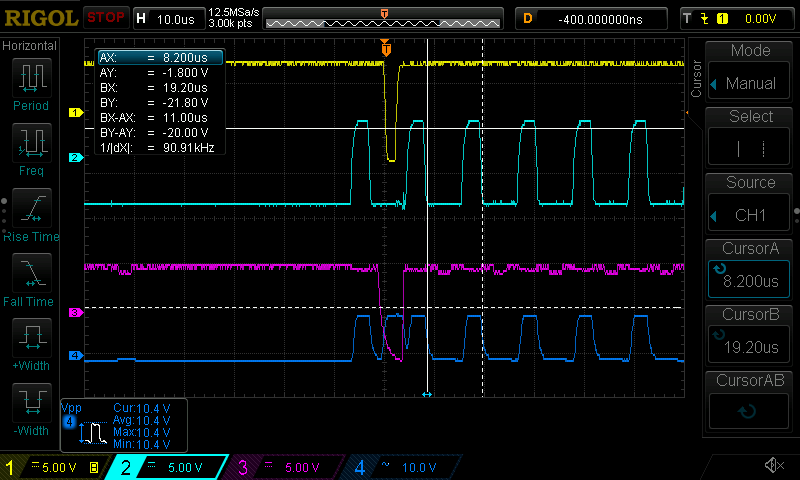Click the channel 4 blue ground marker

coord(76,355)
